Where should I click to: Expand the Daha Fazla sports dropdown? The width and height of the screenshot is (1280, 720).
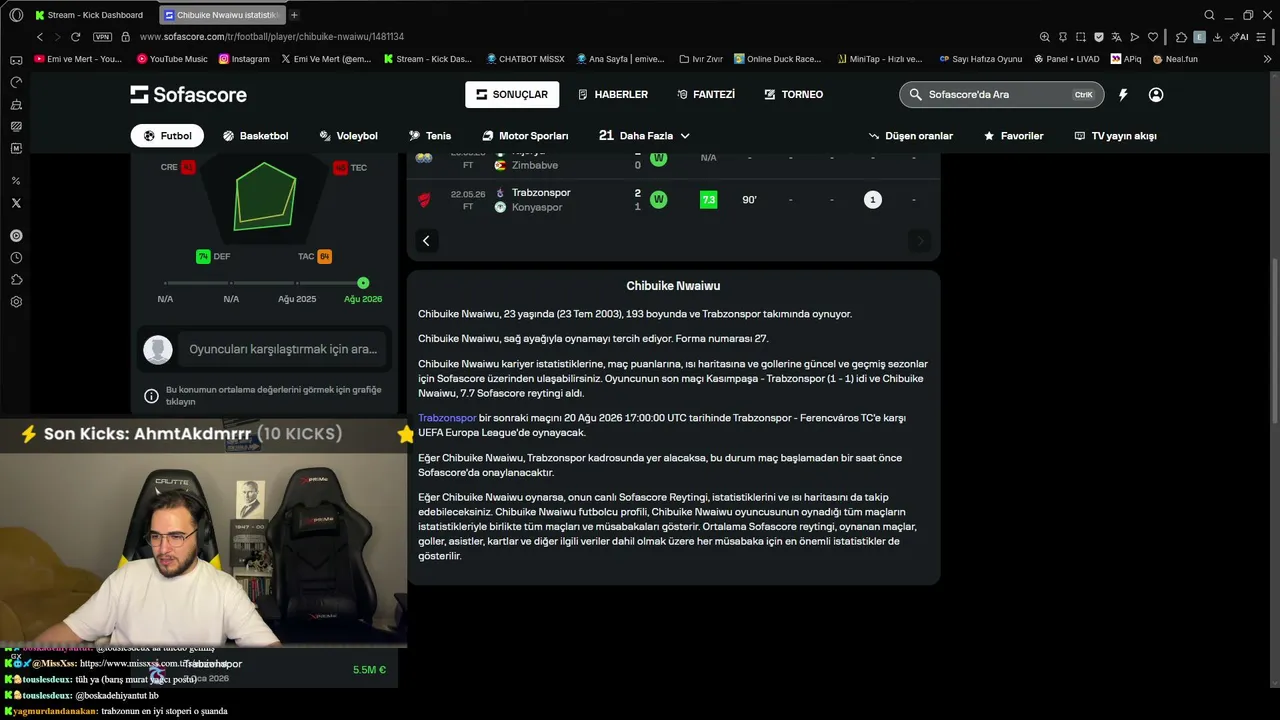click(x=645, y=136)
